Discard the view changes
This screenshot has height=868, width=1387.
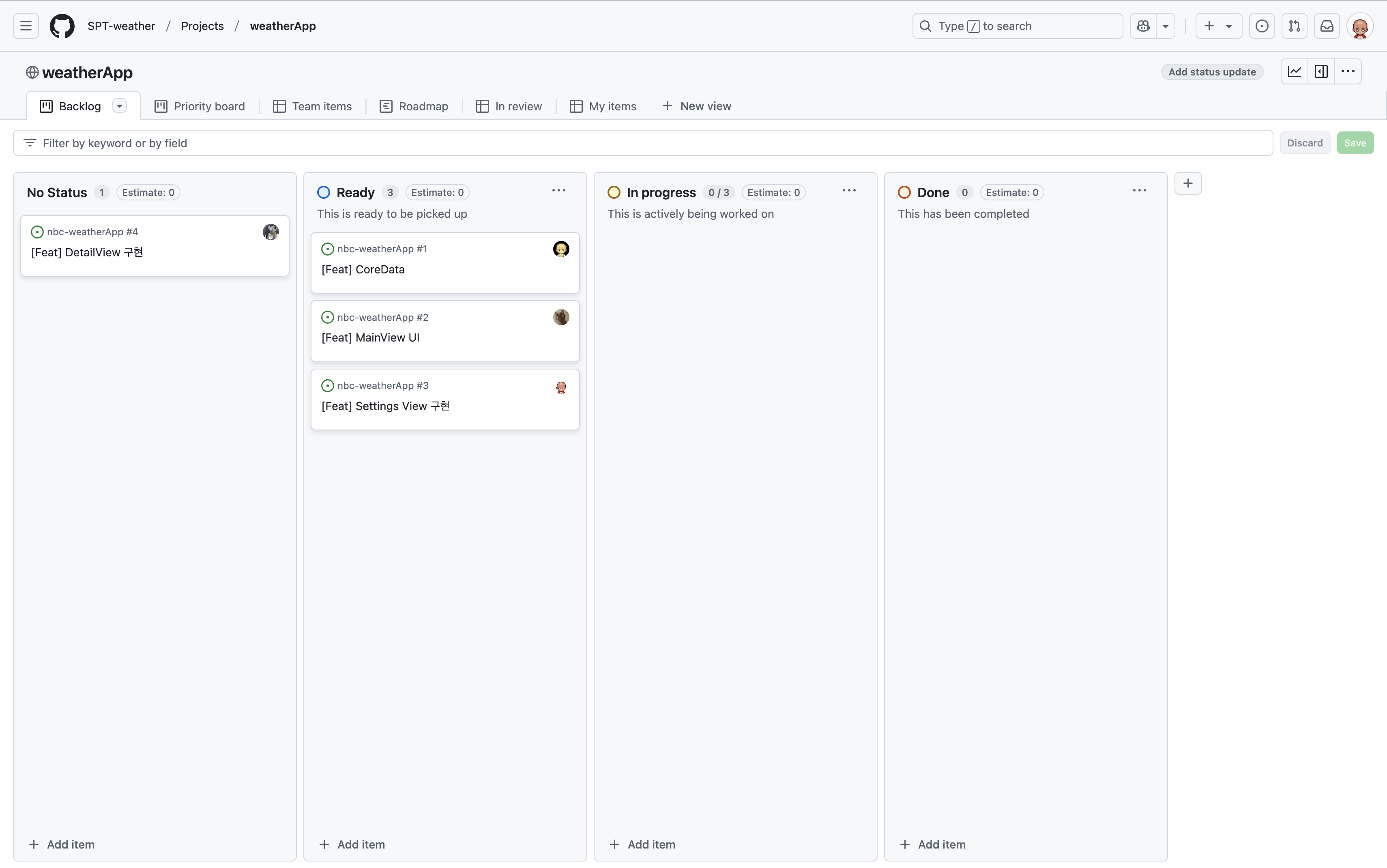[1304, 143]
